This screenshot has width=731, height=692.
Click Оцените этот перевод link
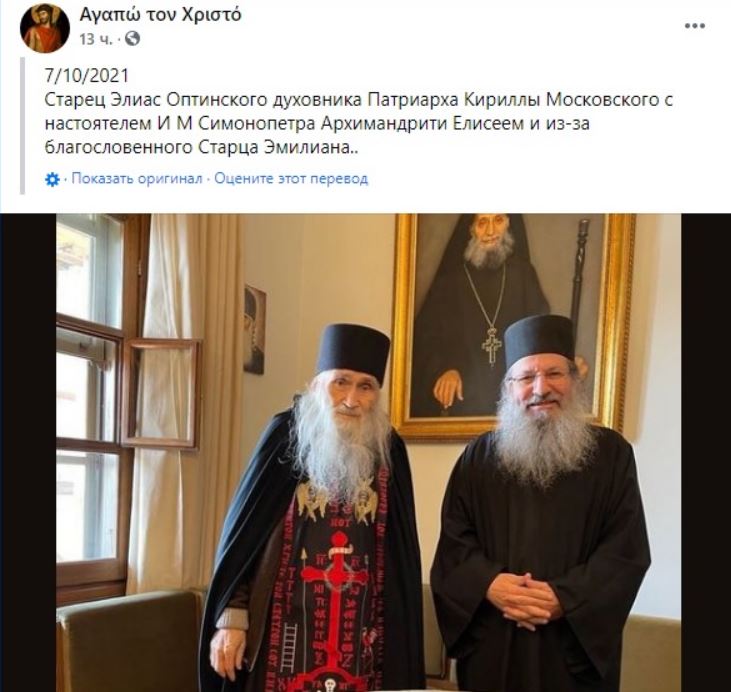coord(291,179)
